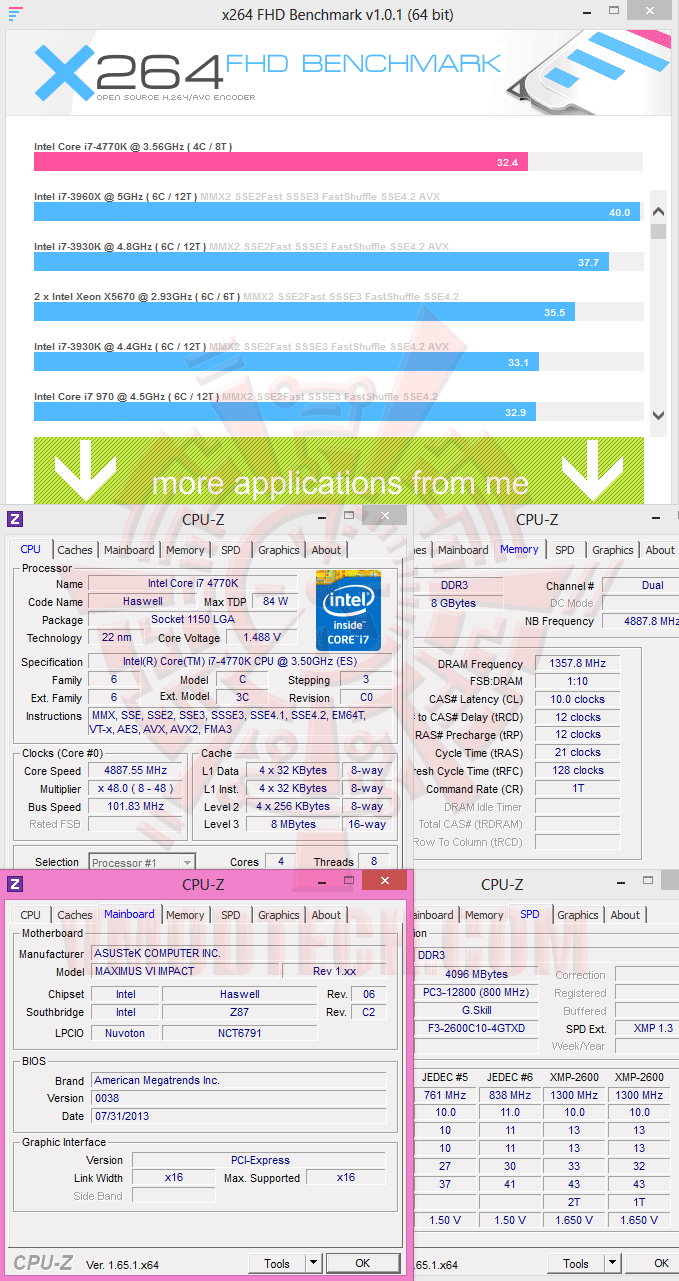Image resolution: width=679 pixels, height=1281 pixels.
Task: Click the x264 benchmark title bar app icon
Action: click(x=15, y=14)
